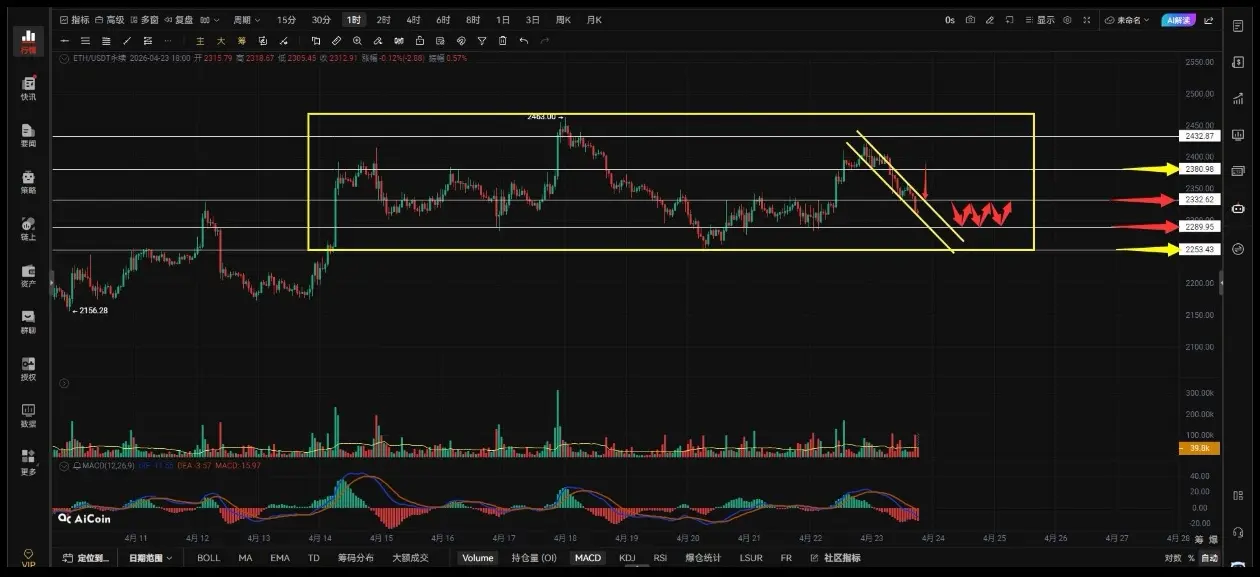The image size is (1260, 577).
Task: Click the 定位到 locate button
Action: (x=85, y=558)
